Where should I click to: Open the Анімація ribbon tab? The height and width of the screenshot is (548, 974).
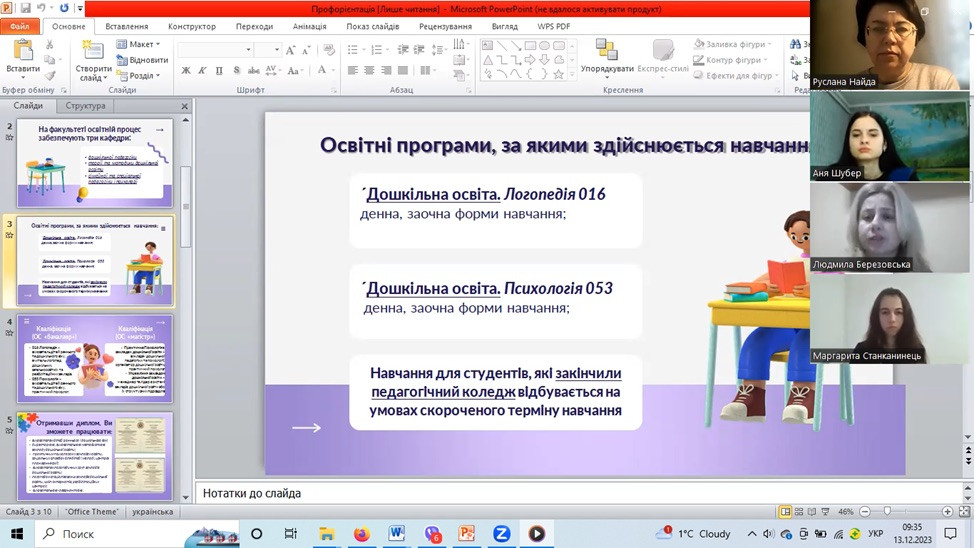pyautogui.click(x=309, y=26)
